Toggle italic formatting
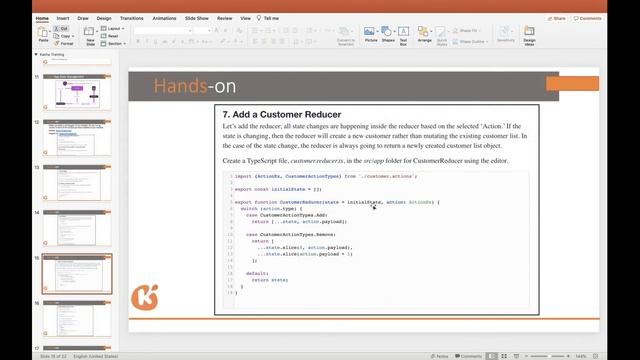 (147, 42)
